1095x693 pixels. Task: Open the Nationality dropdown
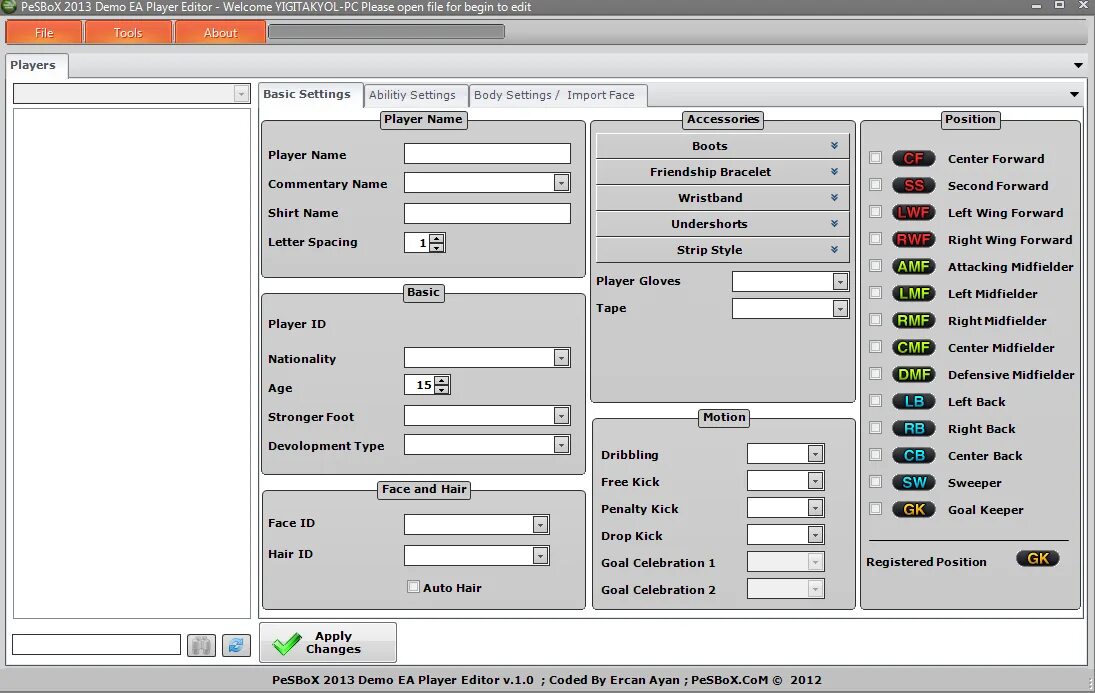click(x=561, y=358)
